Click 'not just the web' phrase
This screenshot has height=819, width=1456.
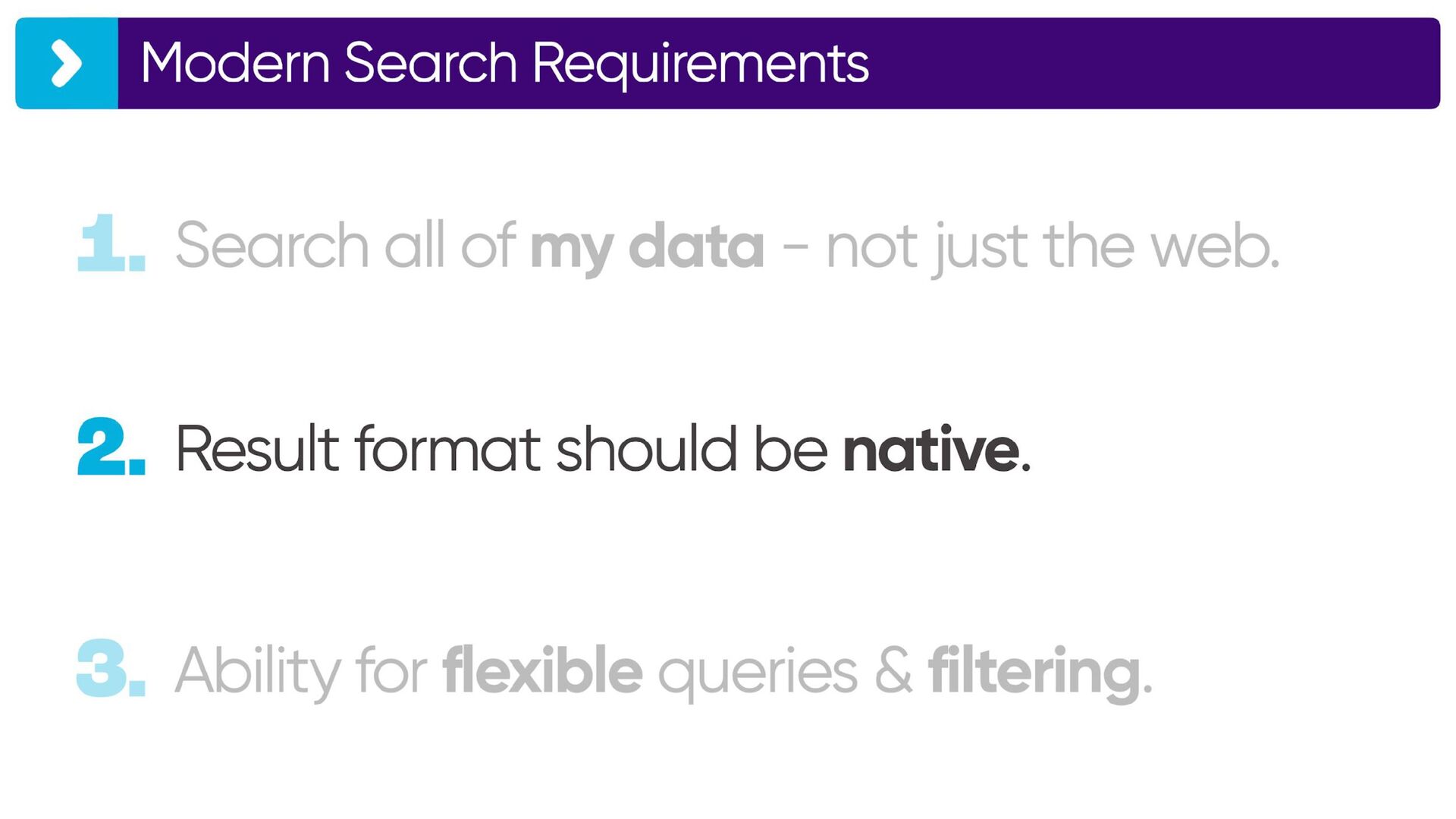[x=1053, y=247]
